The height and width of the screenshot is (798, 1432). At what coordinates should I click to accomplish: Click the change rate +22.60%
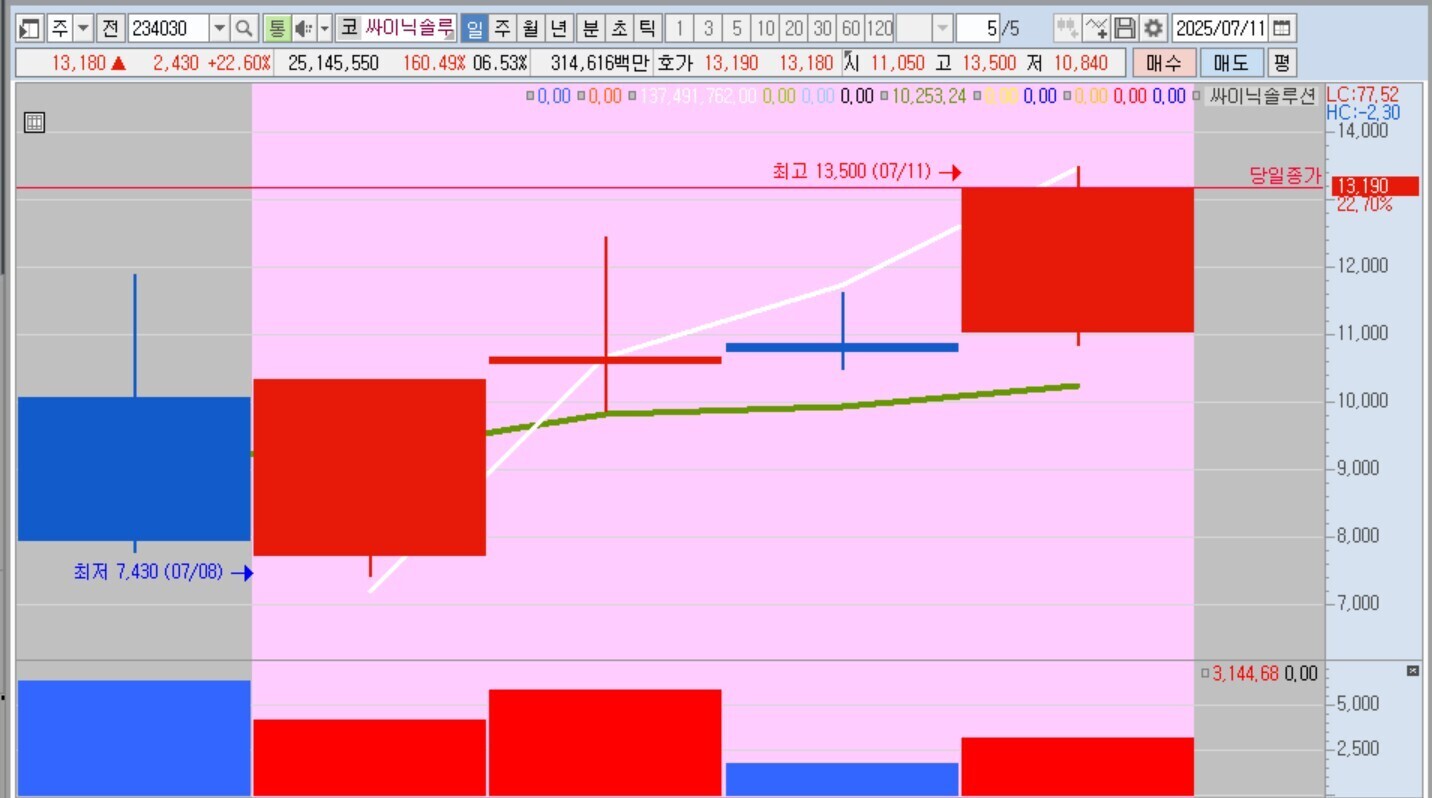[239, 63]
